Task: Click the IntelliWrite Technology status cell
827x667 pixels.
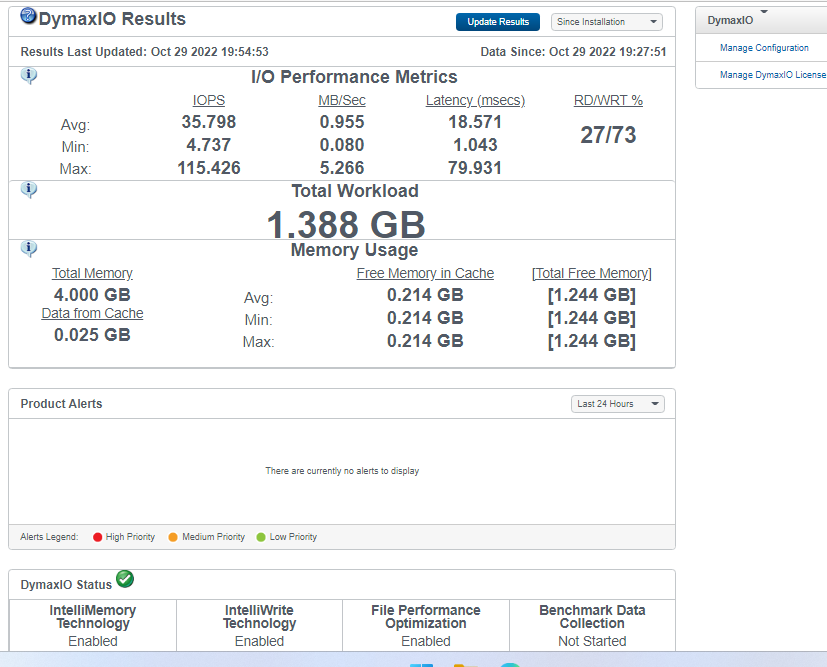Action: click(x=259, y=625)
